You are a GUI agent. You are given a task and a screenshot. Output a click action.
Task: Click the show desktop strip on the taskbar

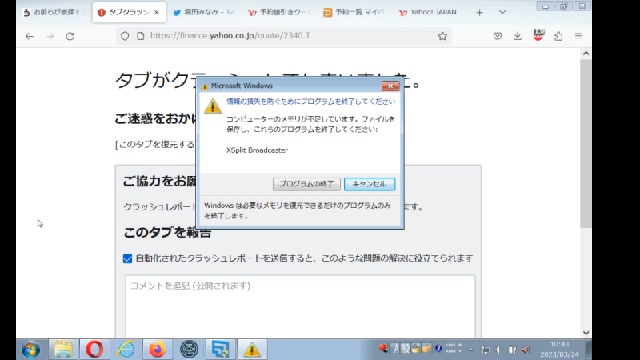coord(589,350)
